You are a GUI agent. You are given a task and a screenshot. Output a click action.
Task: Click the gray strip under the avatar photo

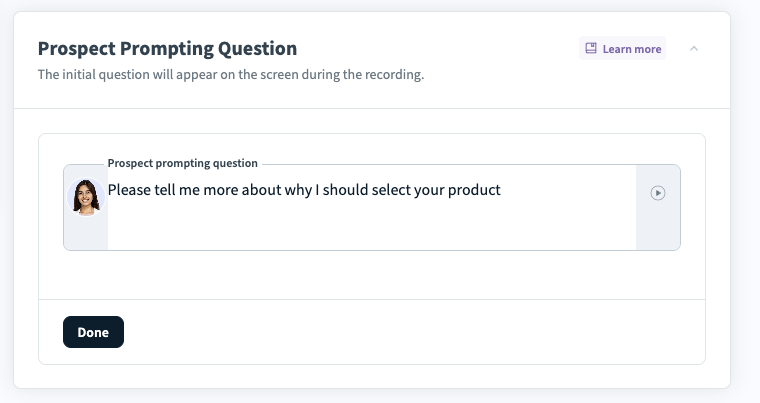[86, 234]
